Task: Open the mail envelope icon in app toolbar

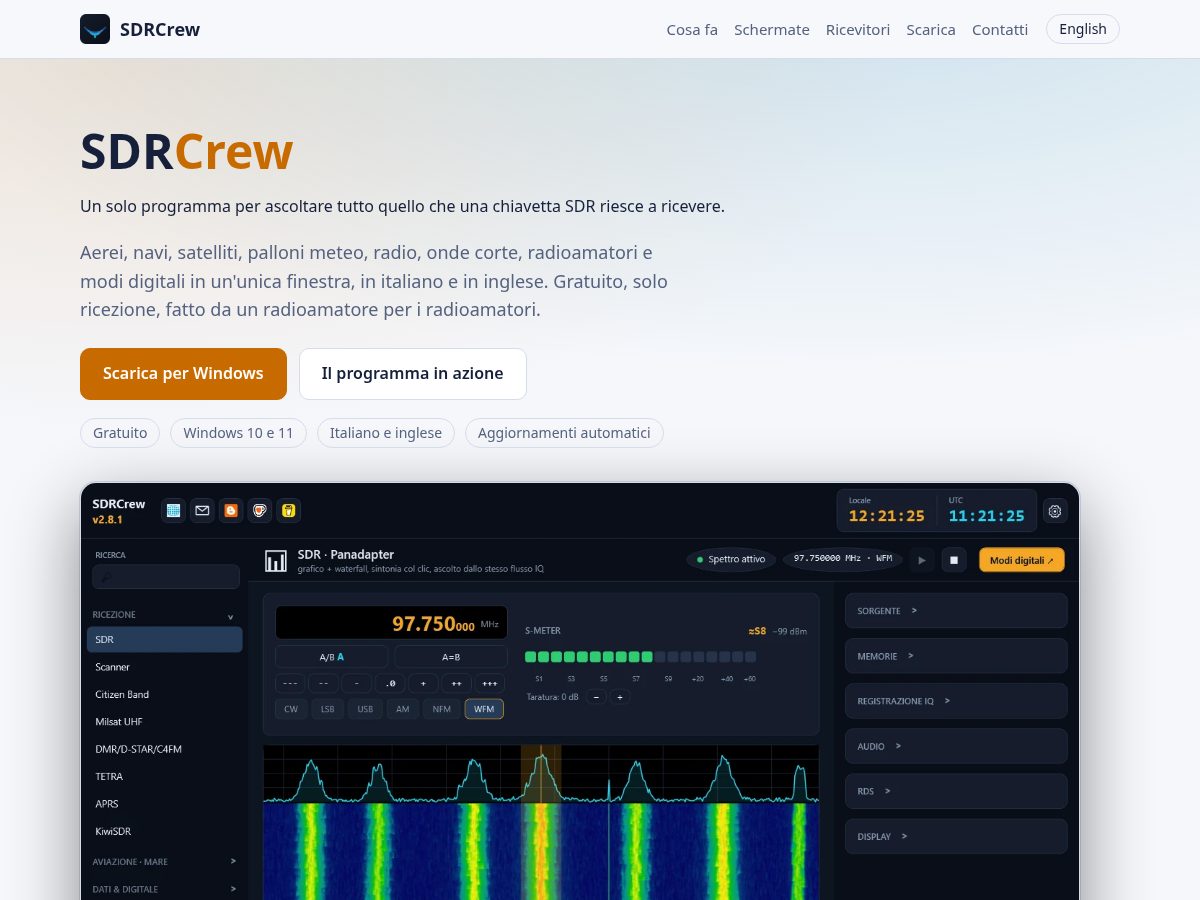Action: point(203,511)
